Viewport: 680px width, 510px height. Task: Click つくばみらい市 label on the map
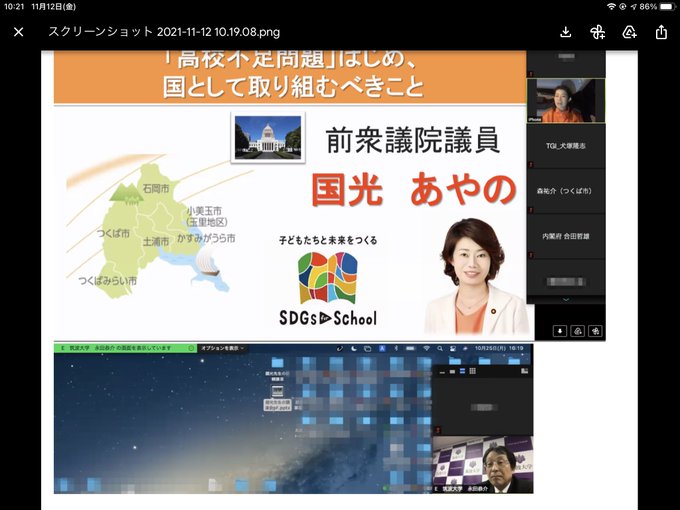click(x=108, y=281)
